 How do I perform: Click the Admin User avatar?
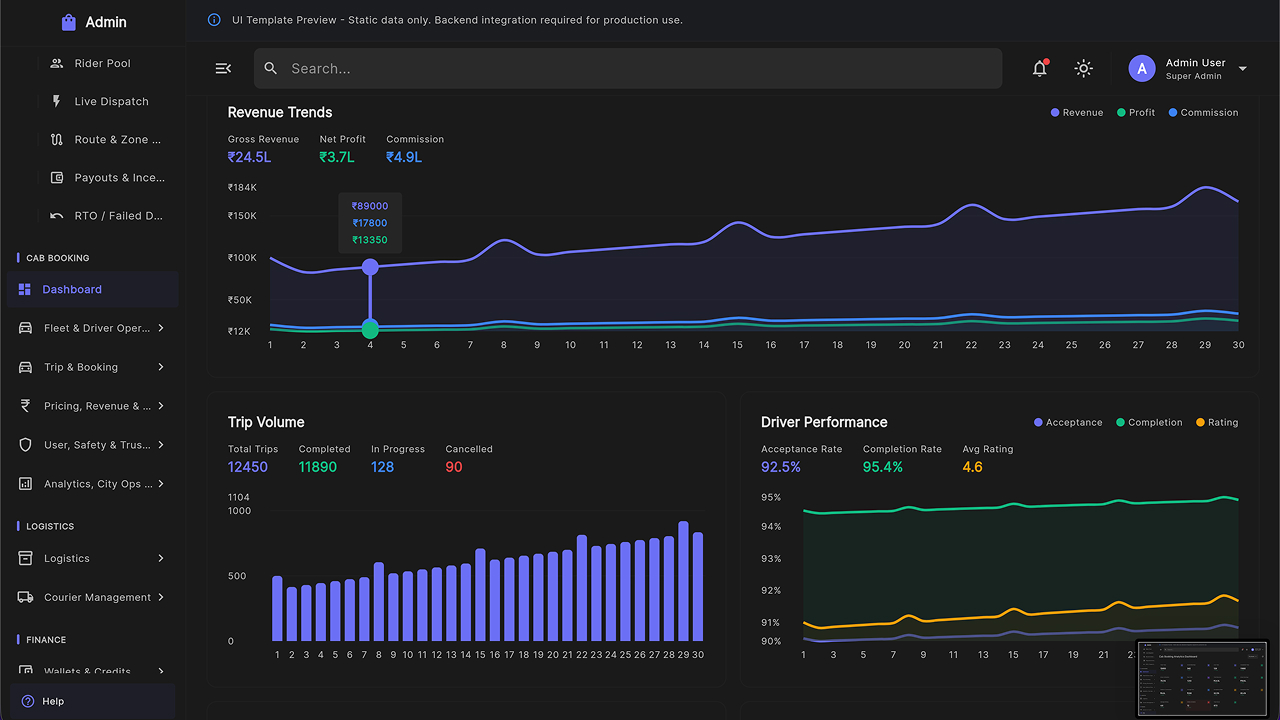pyautogui.click(x=1142, y=68)
